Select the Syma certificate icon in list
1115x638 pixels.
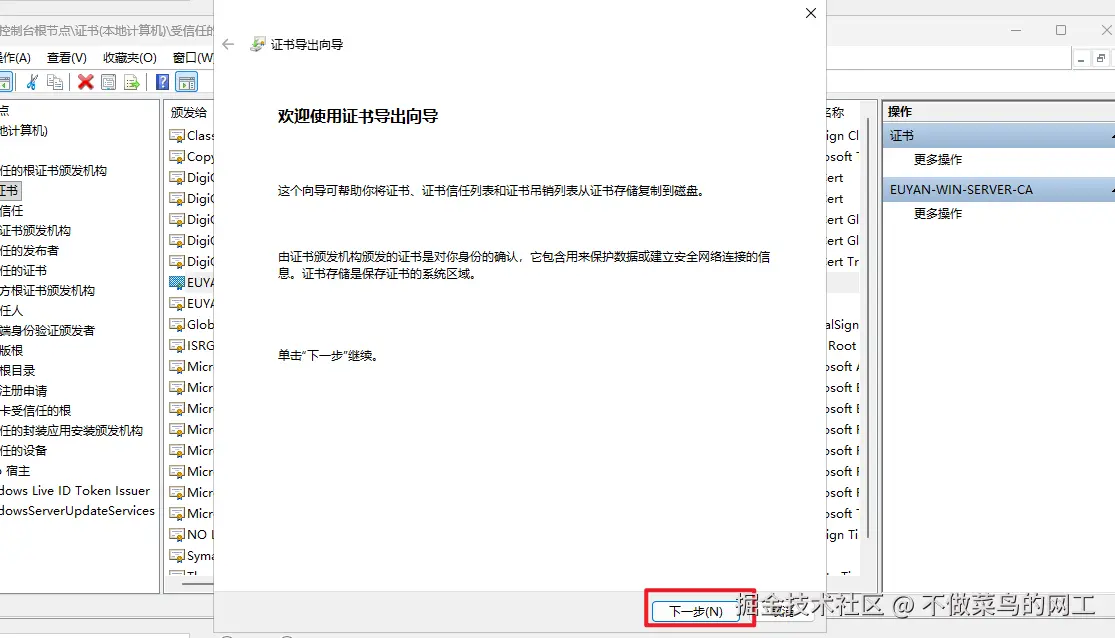coord(177,555)
